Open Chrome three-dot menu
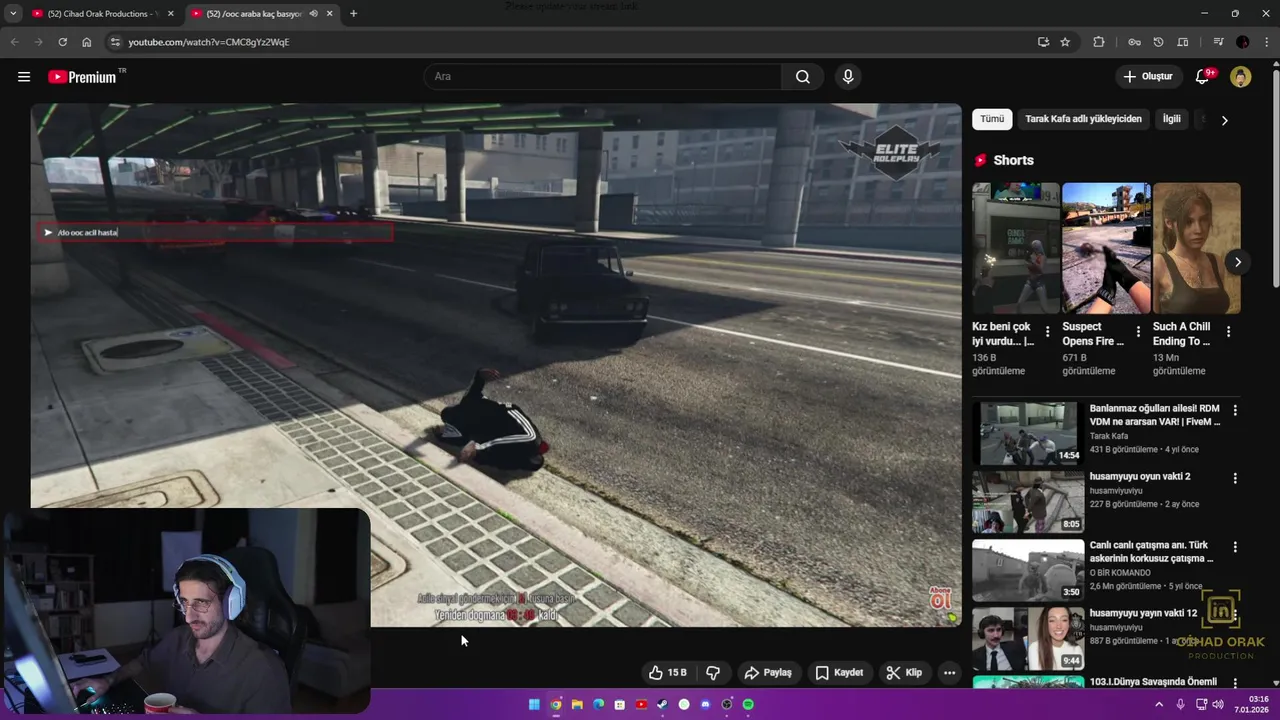This screenshot has width=1280, height=720. pos(1267,42)
